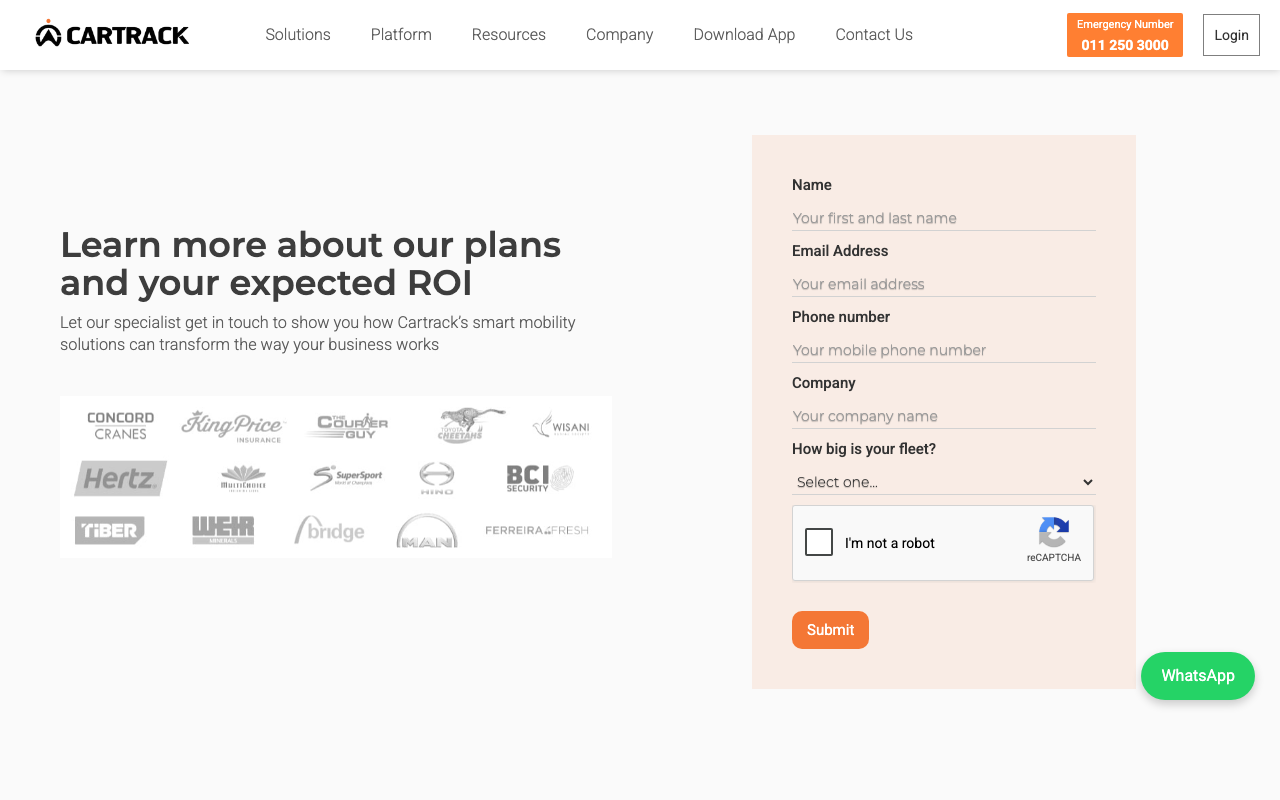Expand the fleet size dropdown
Screen dimensions: 1280x800
(944, 482)
